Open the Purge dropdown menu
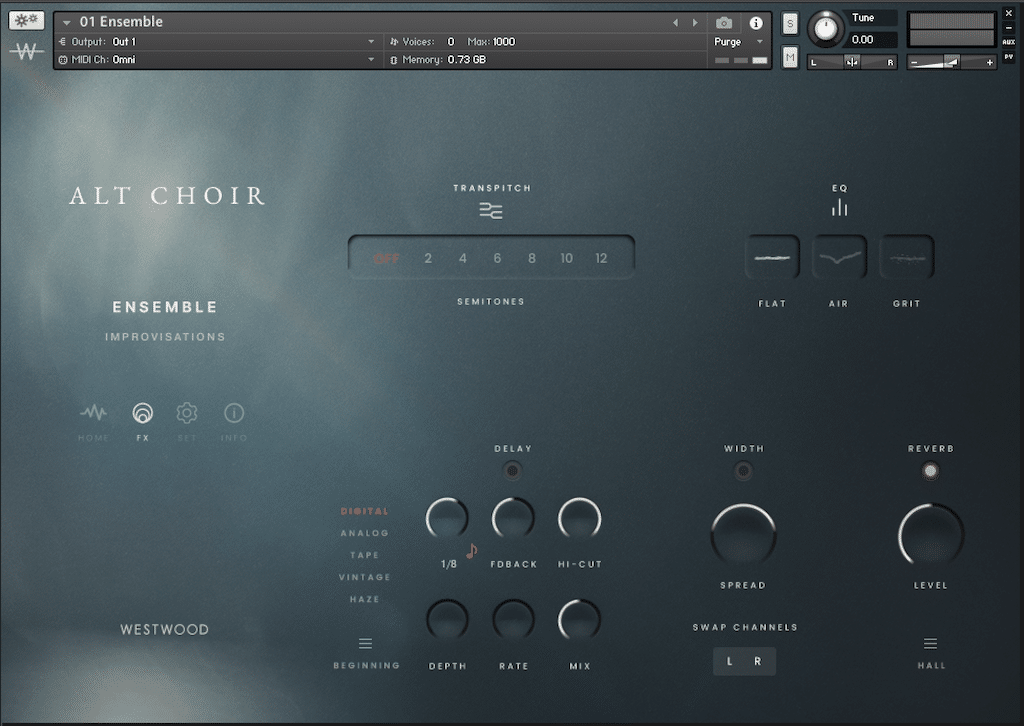 [739, 42]
